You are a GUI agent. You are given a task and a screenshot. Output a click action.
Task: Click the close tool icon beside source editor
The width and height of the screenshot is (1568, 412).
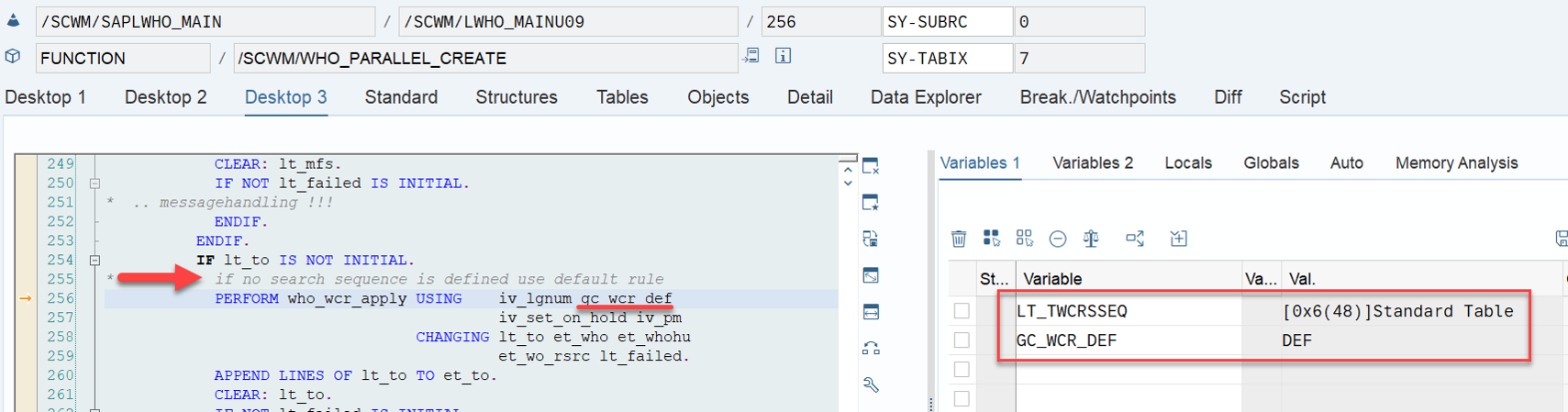[871, 166]
